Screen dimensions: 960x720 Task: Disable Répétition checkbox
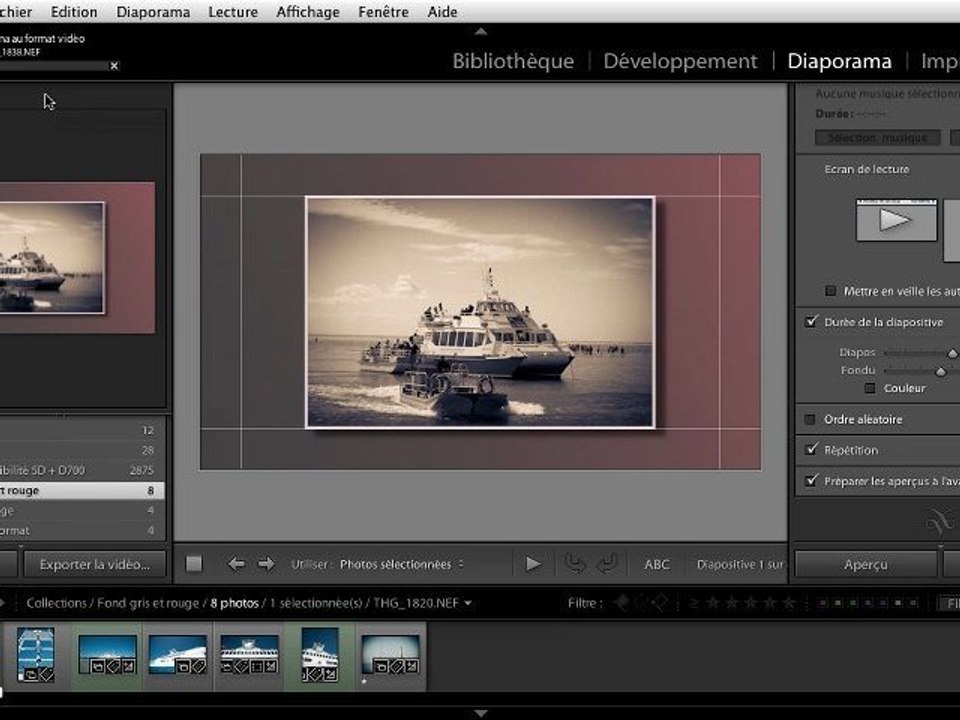812,449
